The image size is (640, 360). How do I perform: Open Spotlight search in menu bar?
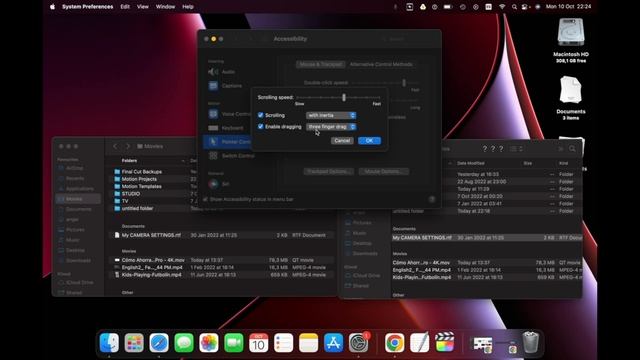[x=514, y=7]
